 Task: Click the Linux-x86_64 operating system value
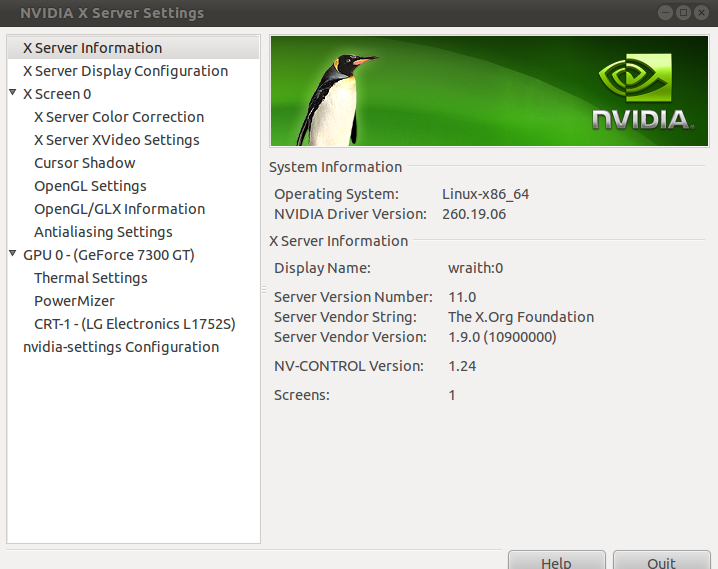click(x=485, y=194)
